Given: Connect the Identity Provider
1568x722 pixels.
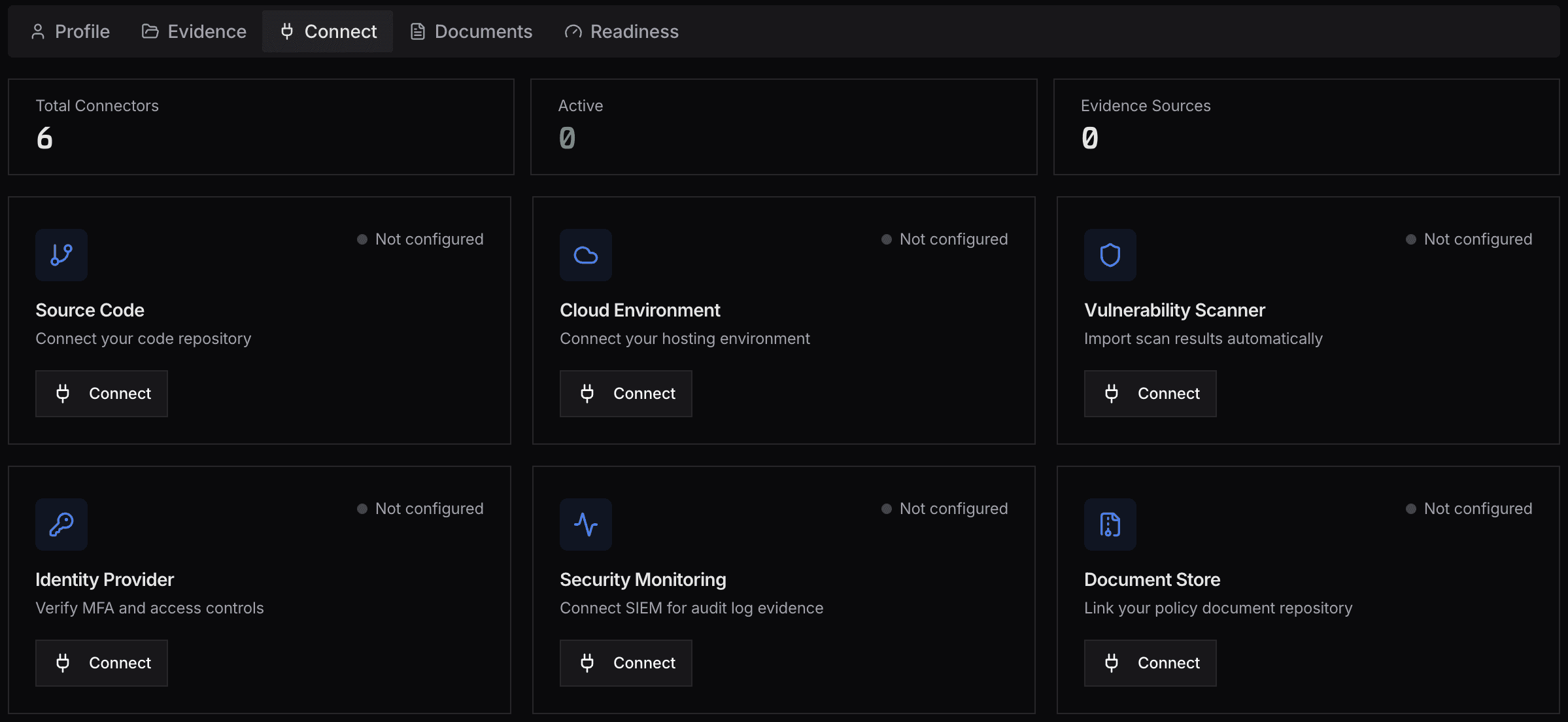Looking at the screenshot, I should [x=101, y=662].
